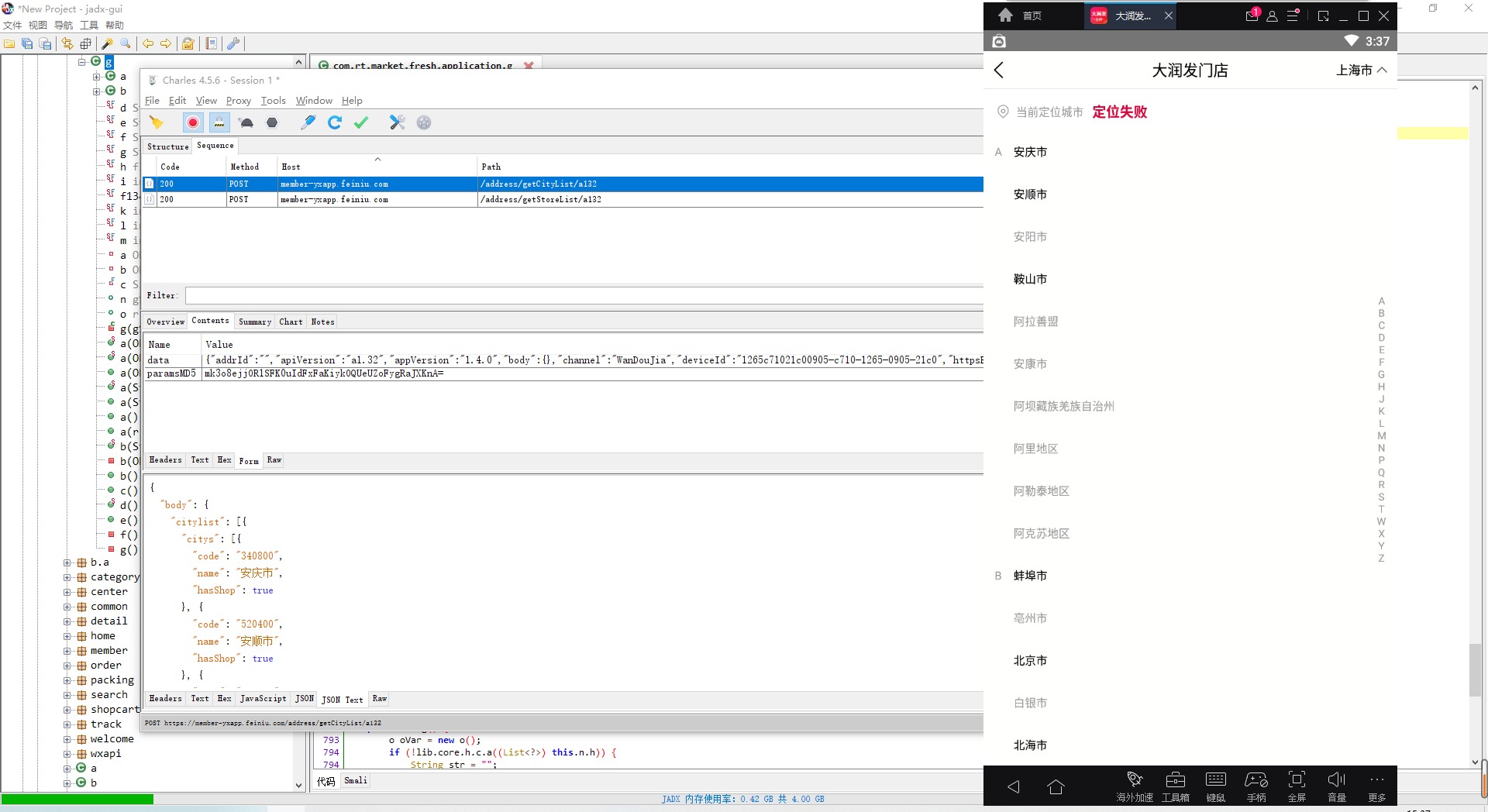
Task: Select the getStoreList request row
Action: click(563, 200)
